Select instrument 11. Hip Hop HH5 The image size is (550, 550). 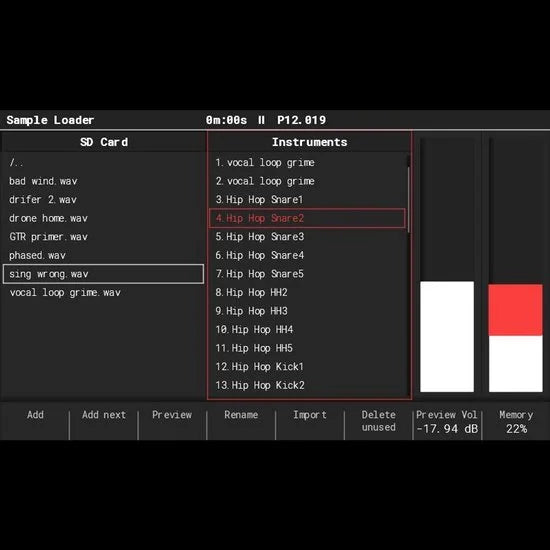307,348
